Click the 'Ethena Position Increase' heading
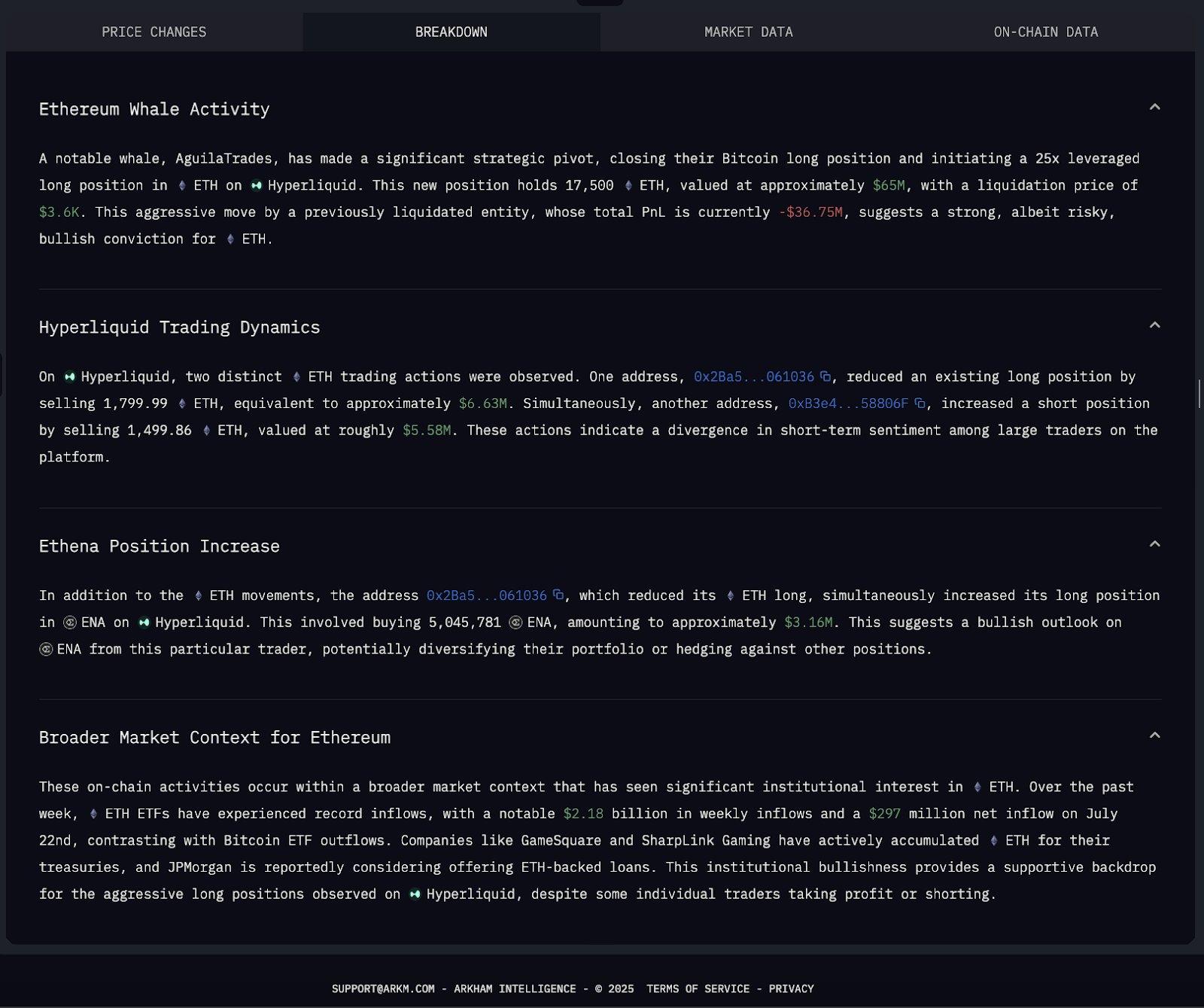The image size is (1204, 1008). tap(160, 546)
